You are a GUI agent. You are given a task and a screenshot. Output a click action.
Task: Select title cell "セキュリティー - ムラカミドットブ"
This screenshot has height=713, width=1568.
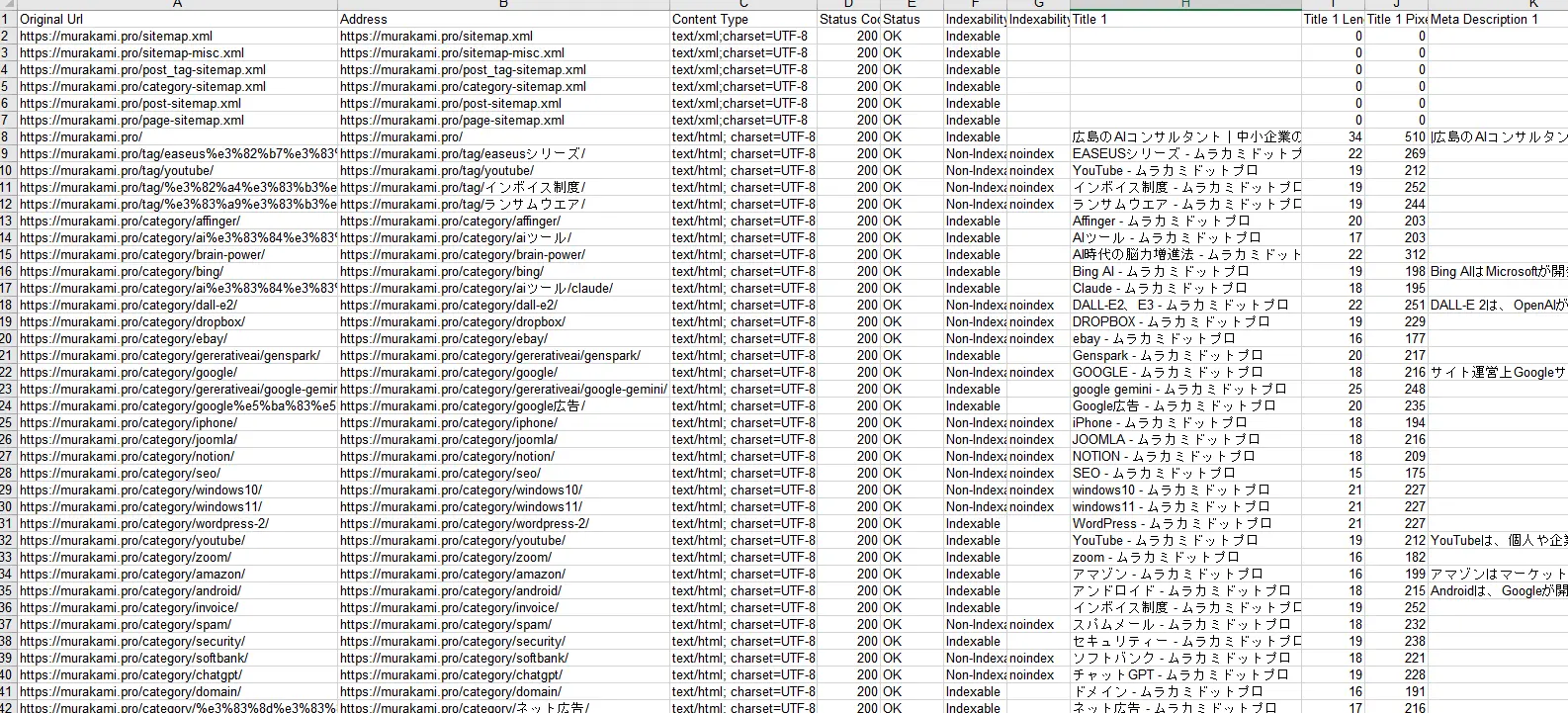[1185, 641]
